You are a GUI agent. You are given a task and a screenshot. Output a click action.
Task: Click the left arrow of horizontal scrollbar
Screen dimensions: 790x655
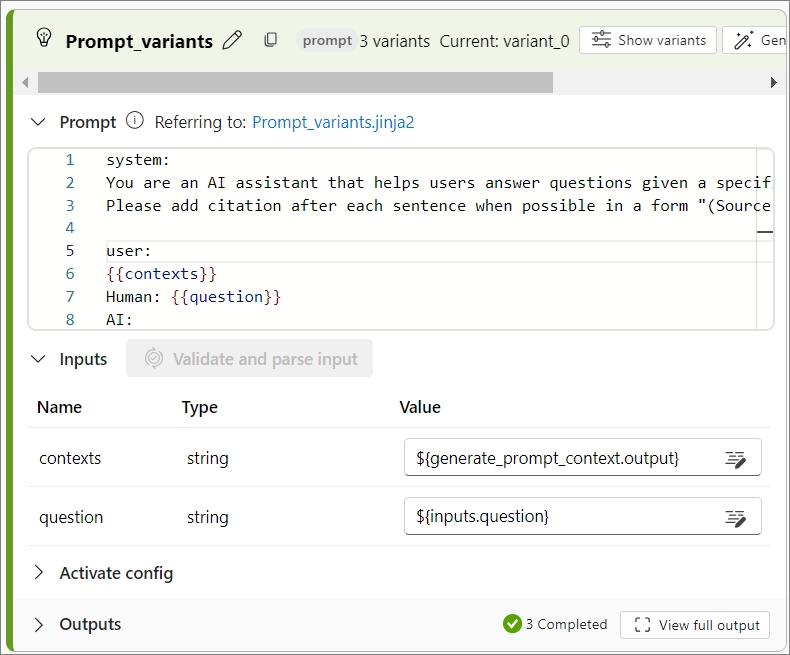[x=25, y=82]
